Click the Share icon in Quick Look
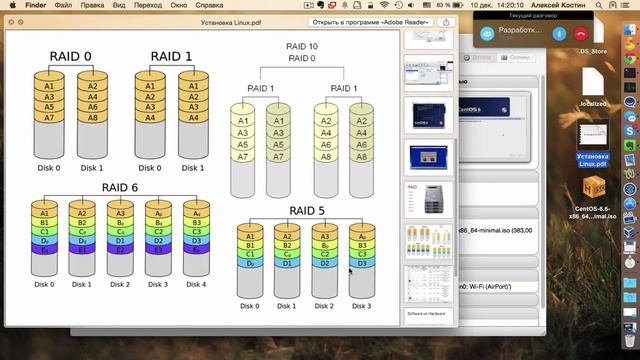The image size is (640, 360). pos(446,22)
